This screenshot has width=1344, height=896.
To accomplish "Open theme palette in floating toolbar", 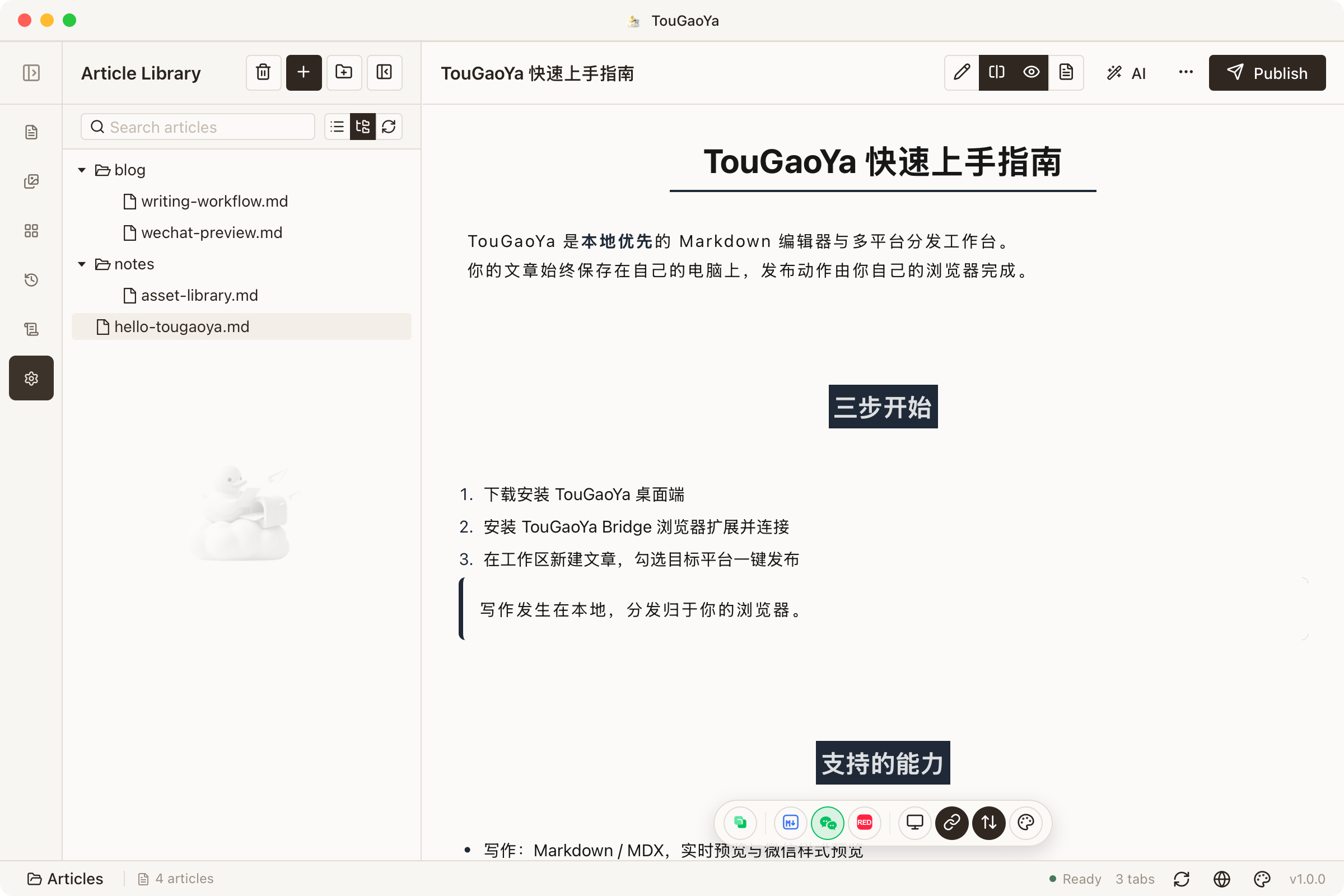I will 1026,823.
